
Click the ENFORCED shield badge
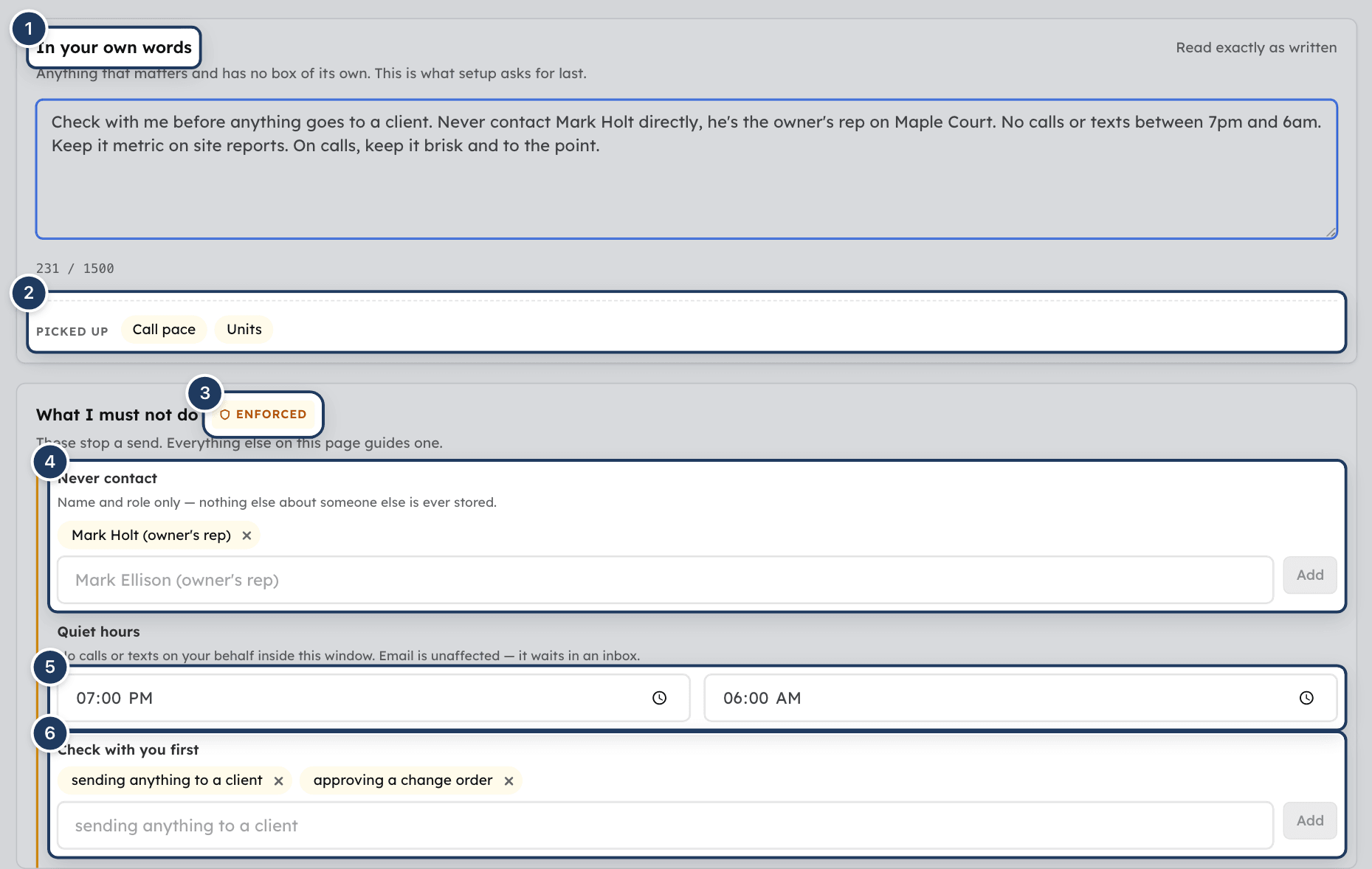(263, 415)
